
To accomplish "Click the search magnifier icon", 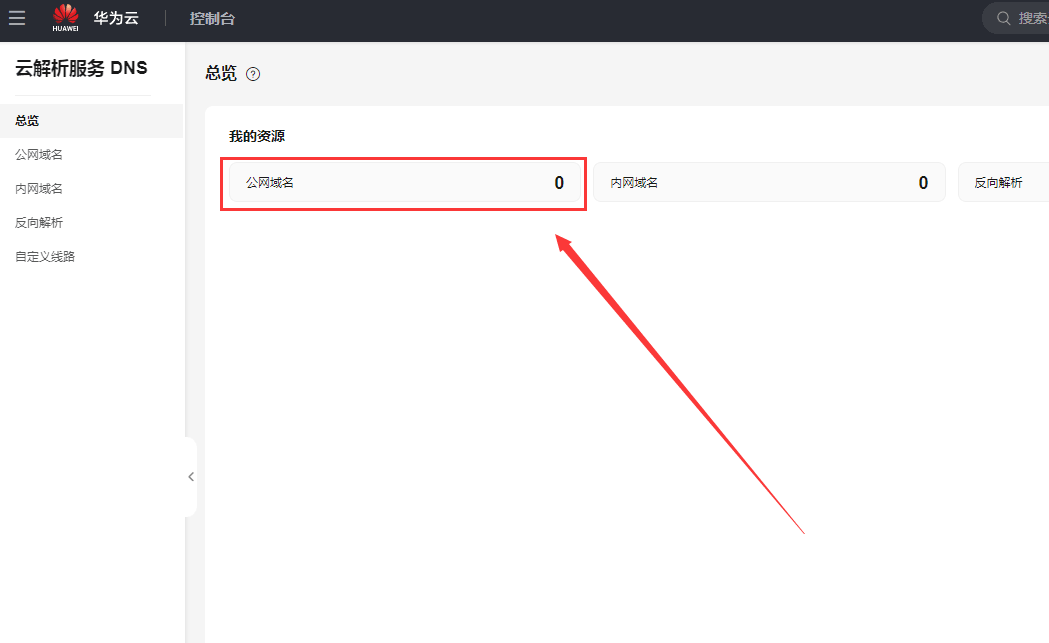I will pyautogui.click(x=1003, y=18).
